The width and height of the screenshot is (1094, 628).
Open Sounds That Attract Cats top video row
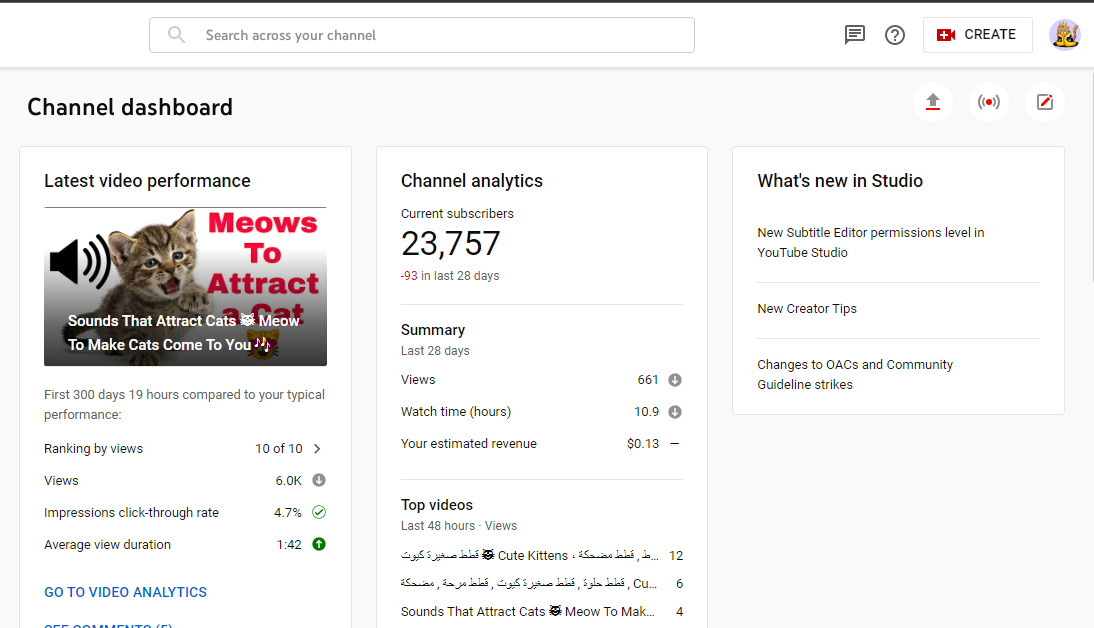pos(541,611)
